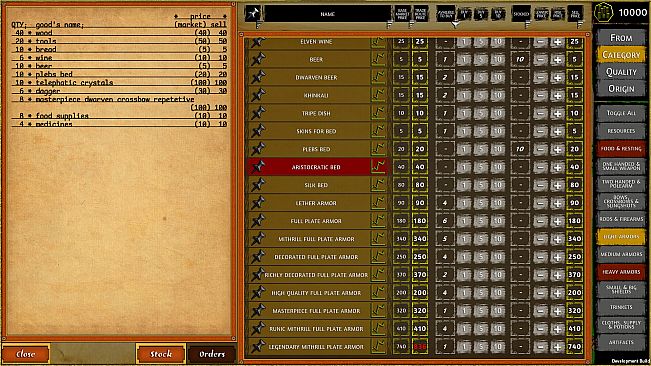Switch to the From filter tab
651x366 pixels.
(621, 38)
